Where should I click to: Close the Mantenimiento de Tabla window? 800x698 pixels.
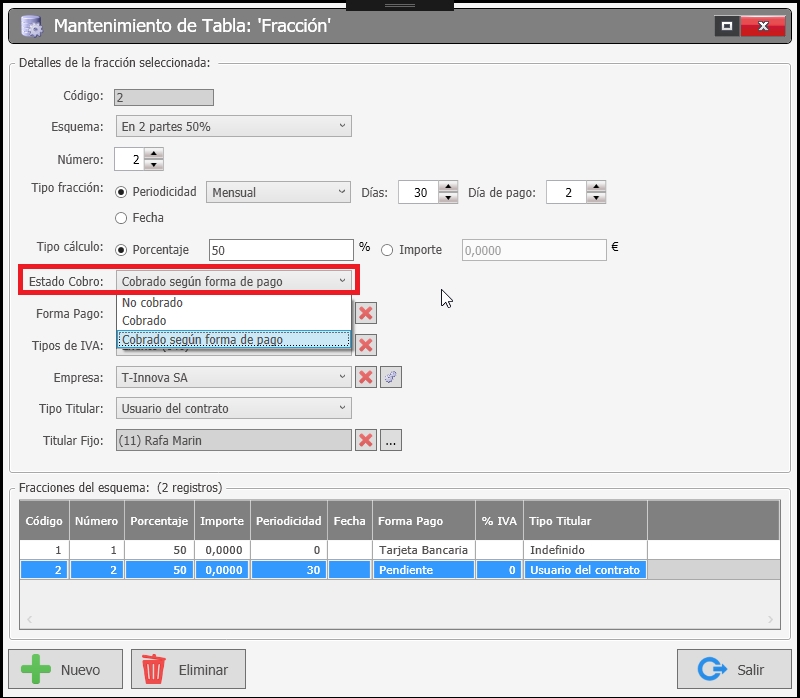(763, 26)
